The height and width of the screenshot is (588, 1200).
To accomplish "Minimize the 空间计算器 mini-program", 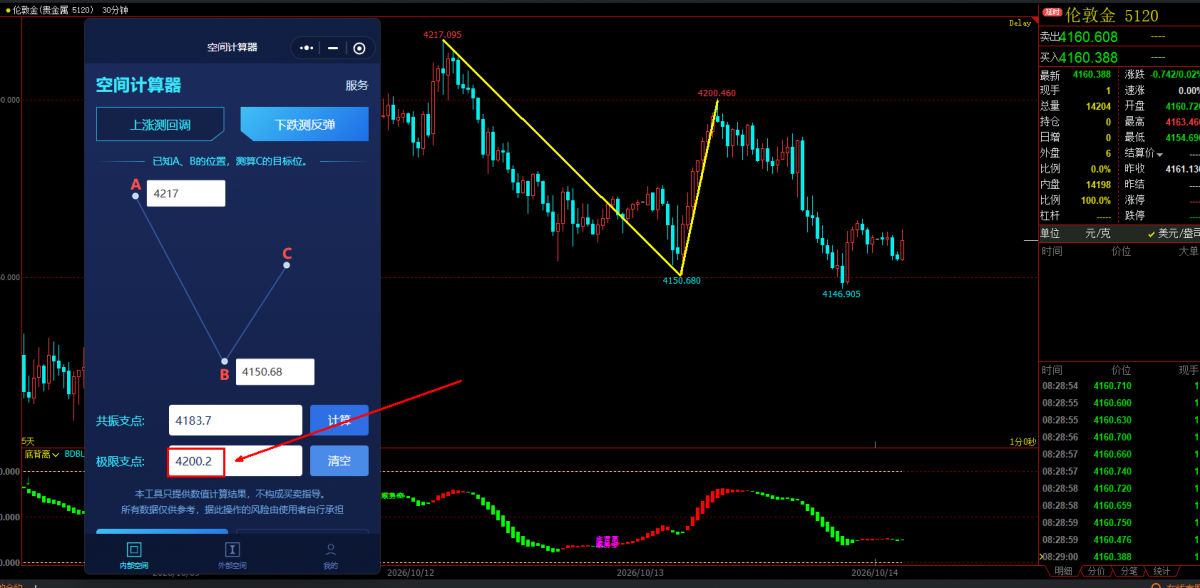I will point(333,48).
